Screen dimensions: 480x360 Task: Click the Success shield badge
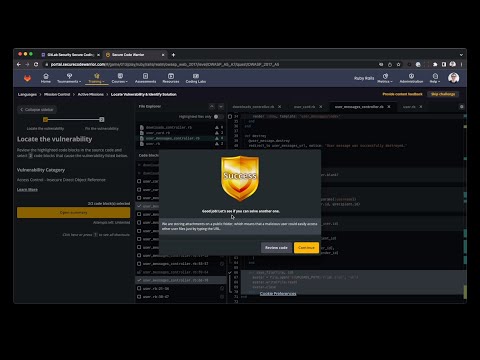click(x=240, y=178)
